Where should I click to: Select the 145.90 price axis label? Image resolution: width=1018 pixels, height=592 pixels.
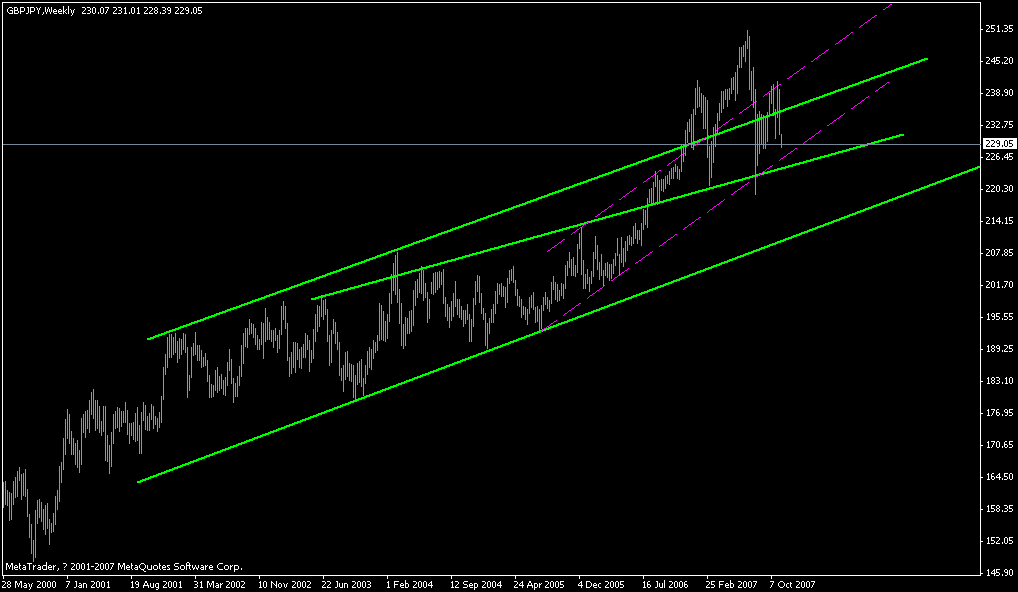click(x=999, y=573)
